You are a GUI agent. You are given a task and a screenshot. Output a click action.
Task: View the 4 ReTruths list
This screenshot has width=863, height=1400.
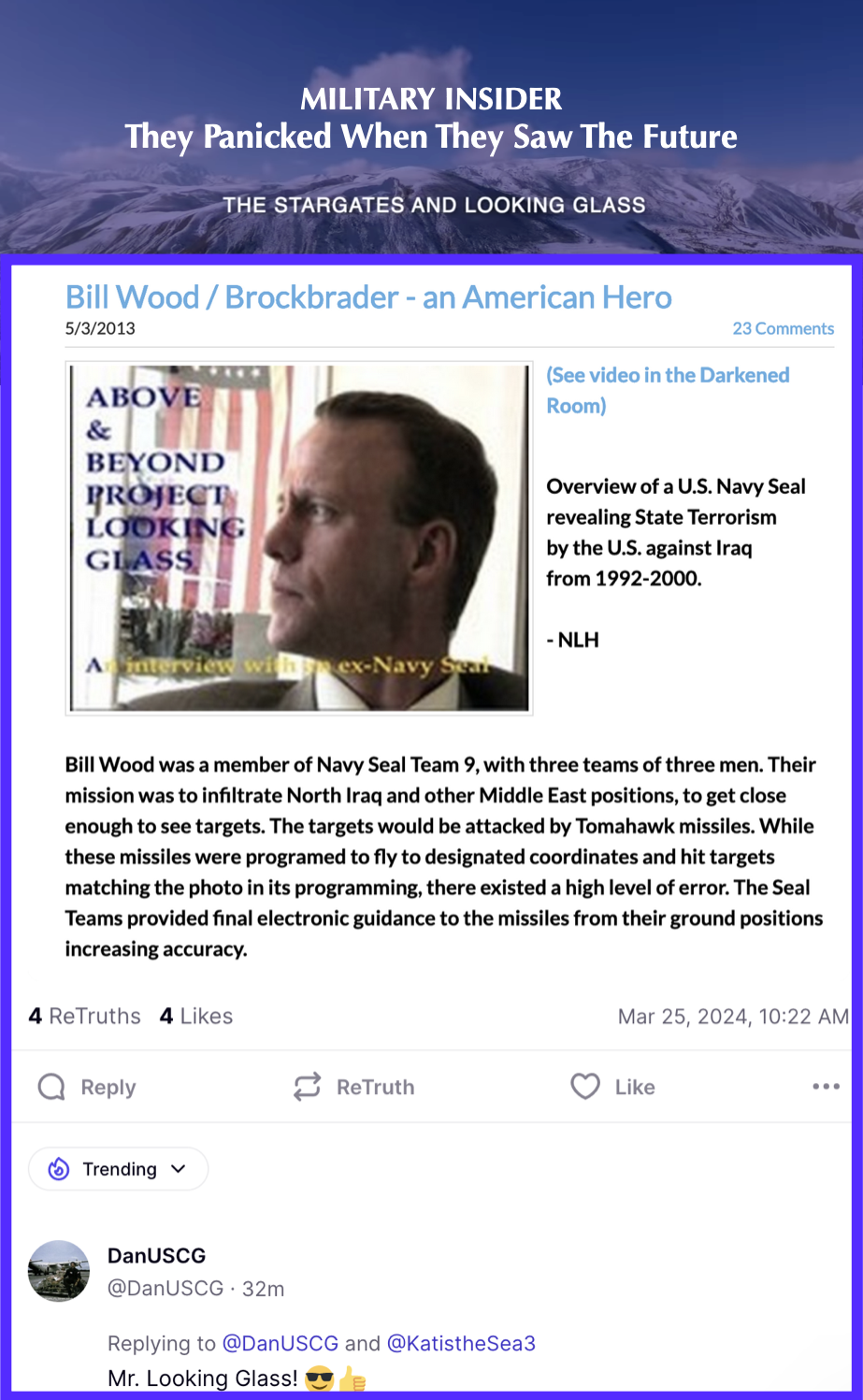[x=84, y=1017]
